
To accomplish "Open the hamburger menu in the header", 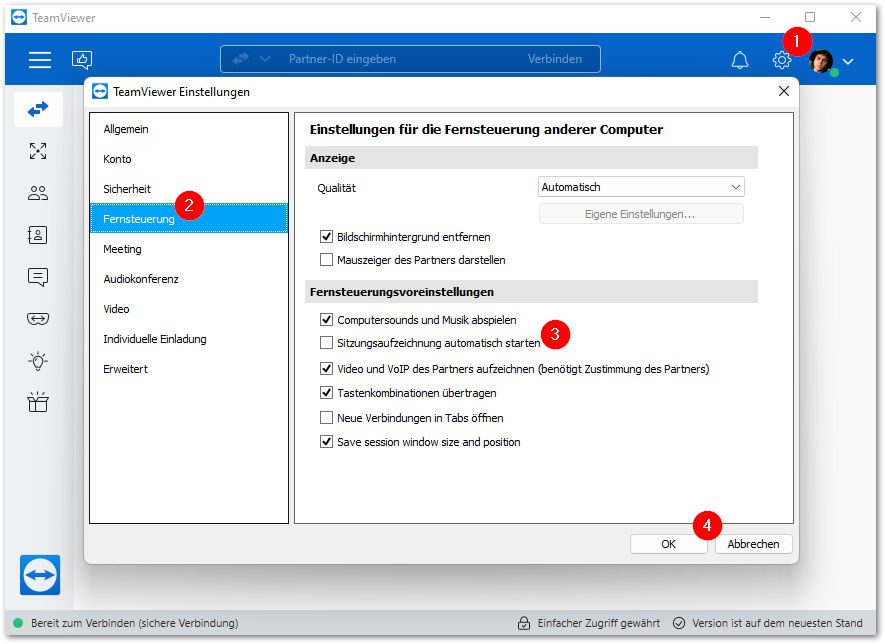I will pyautogui.click(x=40, y=59).
